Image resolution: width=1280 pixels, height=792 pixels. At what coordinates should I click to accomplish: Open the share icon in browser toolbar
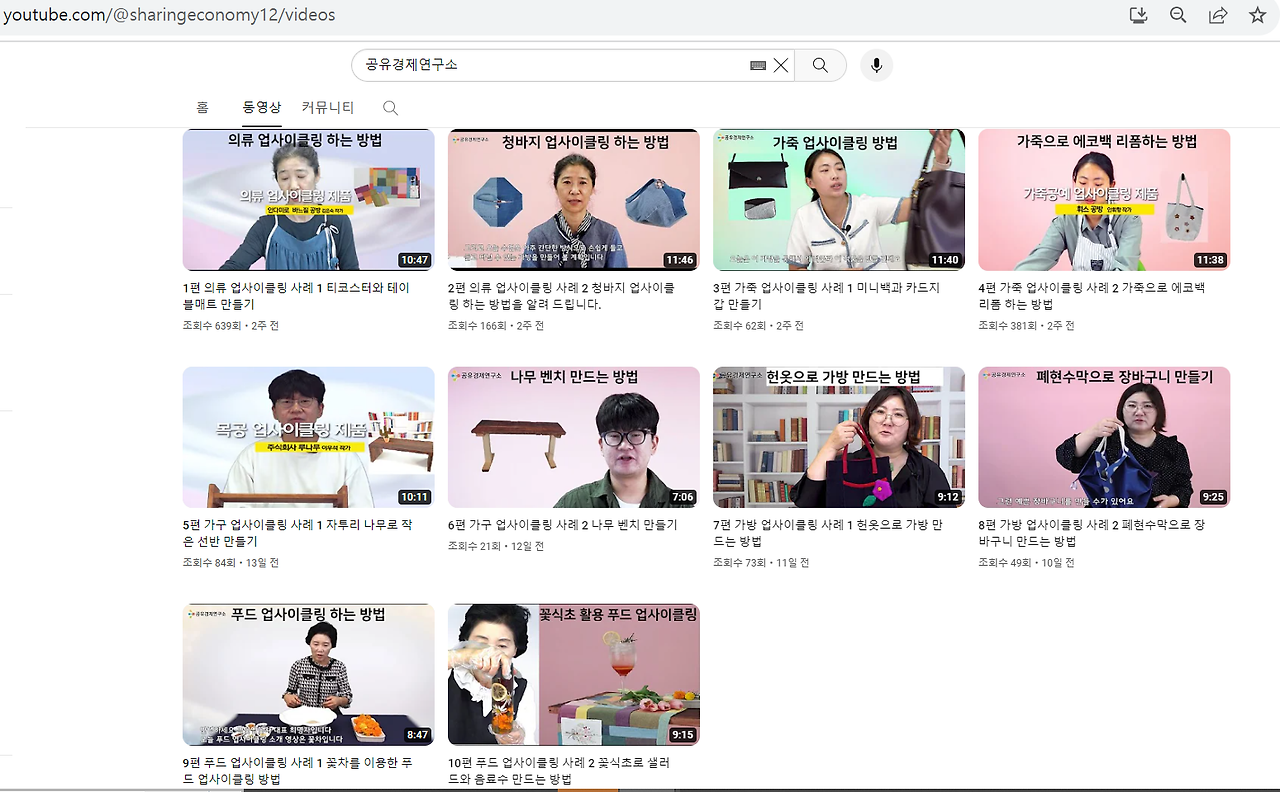point(1217,15)
